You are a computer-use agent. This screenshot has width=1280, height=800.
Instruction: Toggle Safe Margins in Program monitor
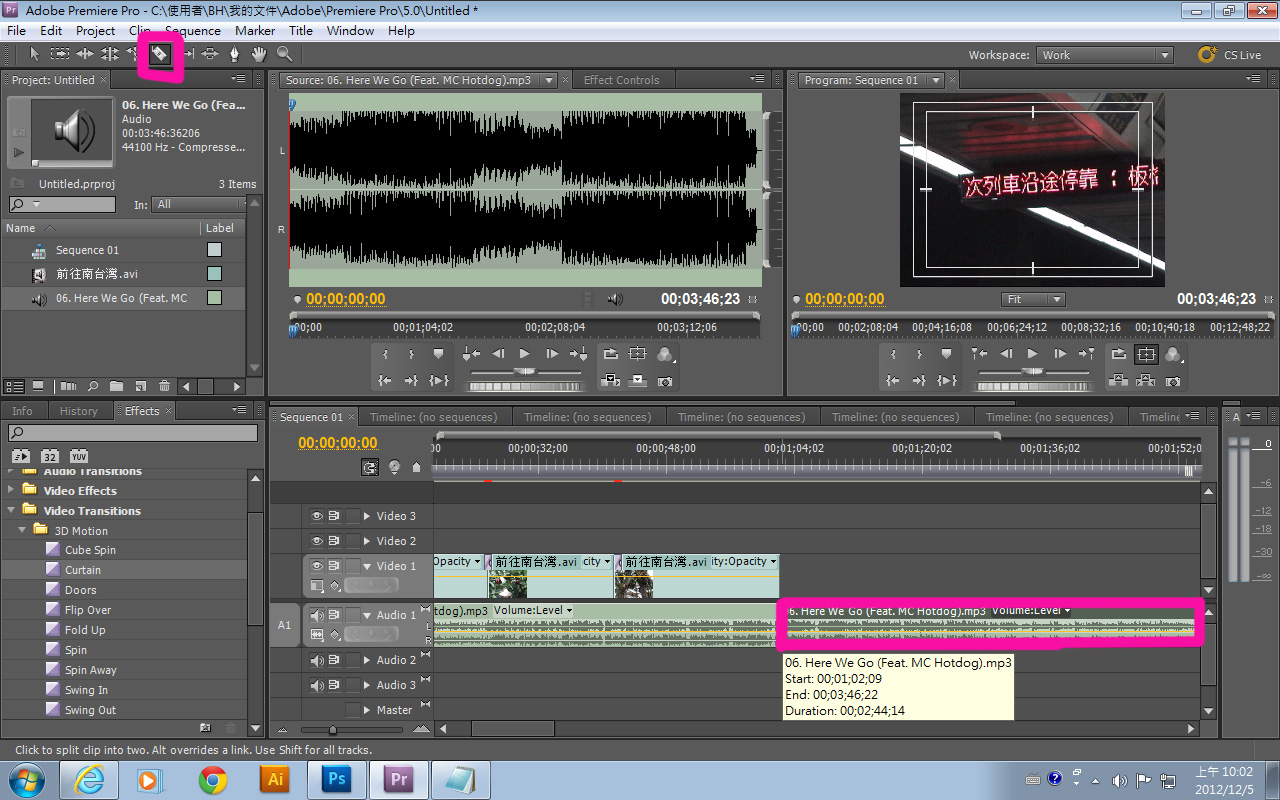(1146, 354)
